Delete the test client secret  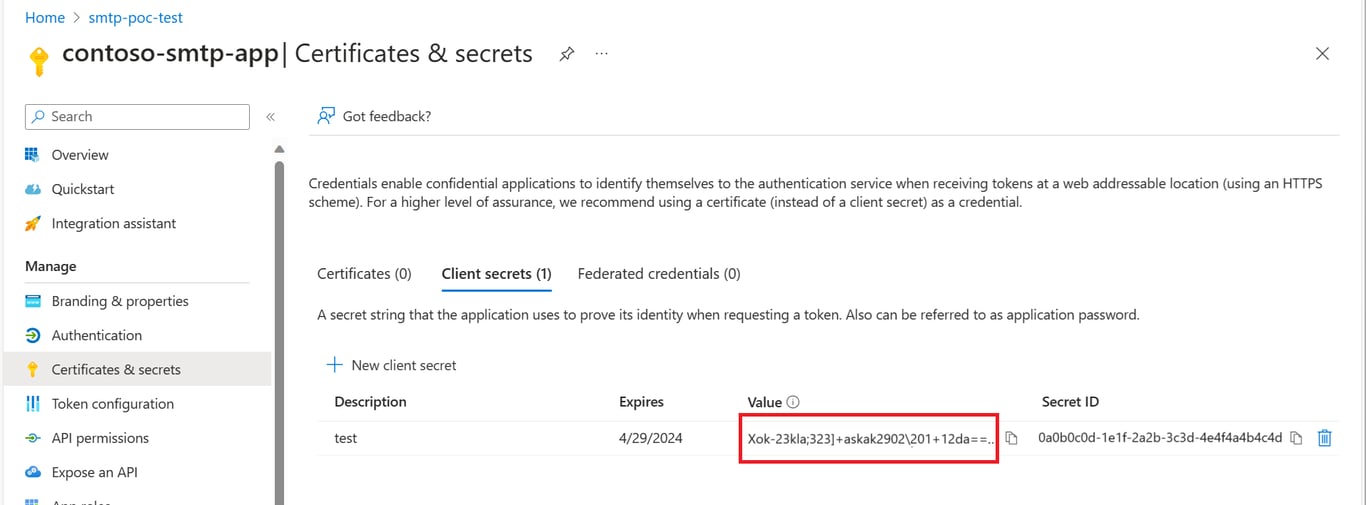click(1325, 438)
